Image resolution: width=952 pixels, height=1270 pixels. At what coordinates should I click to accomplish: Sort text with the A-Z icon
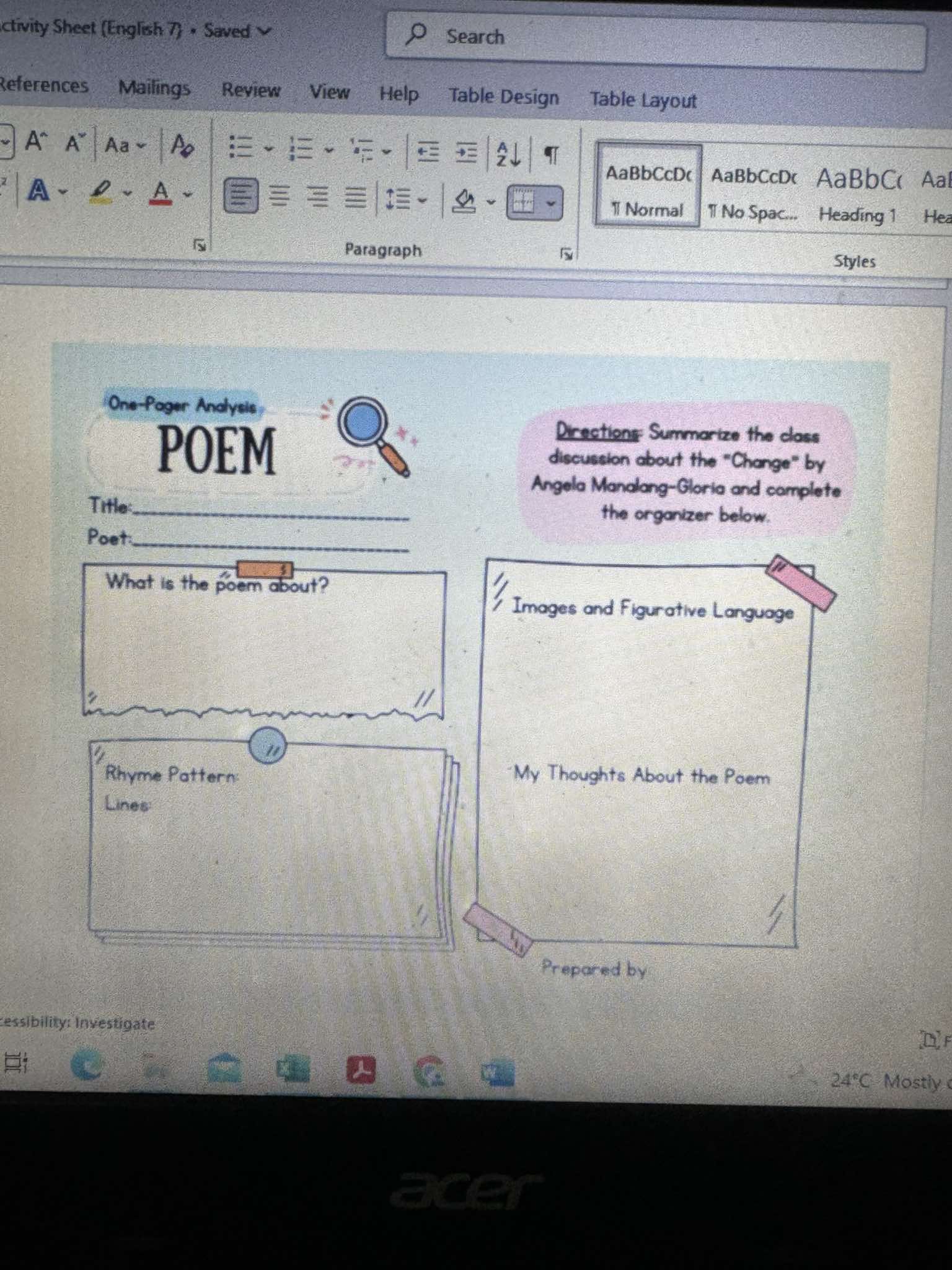click(508, 154)
